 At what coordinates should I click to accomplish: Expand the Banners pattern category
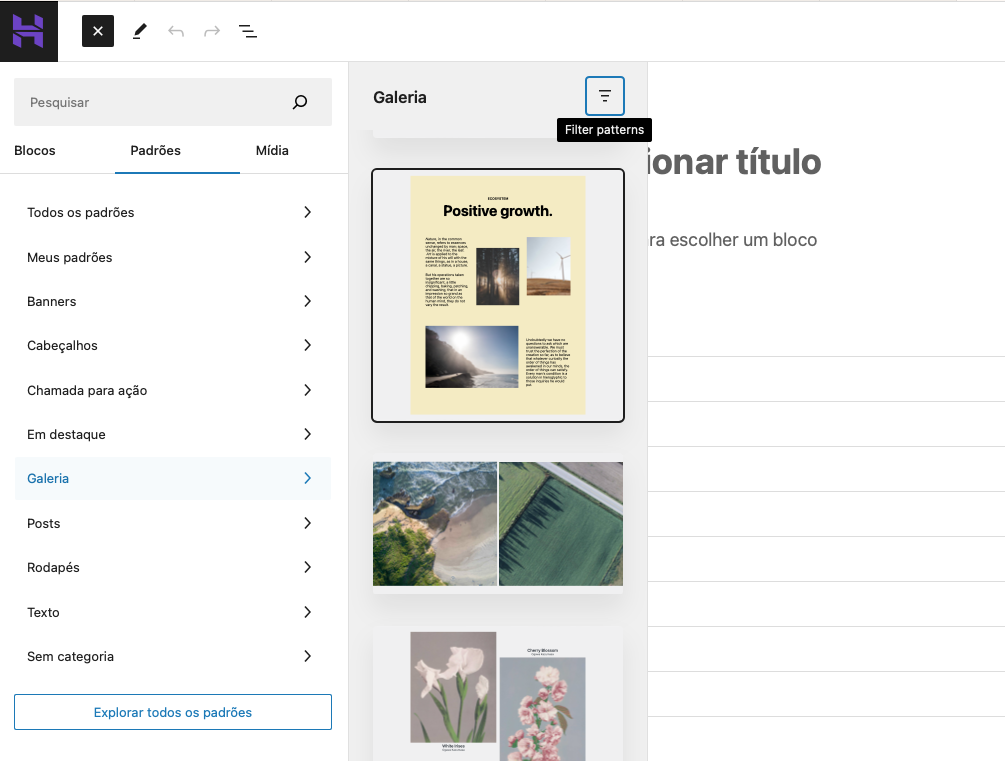(x=172, y=301)
